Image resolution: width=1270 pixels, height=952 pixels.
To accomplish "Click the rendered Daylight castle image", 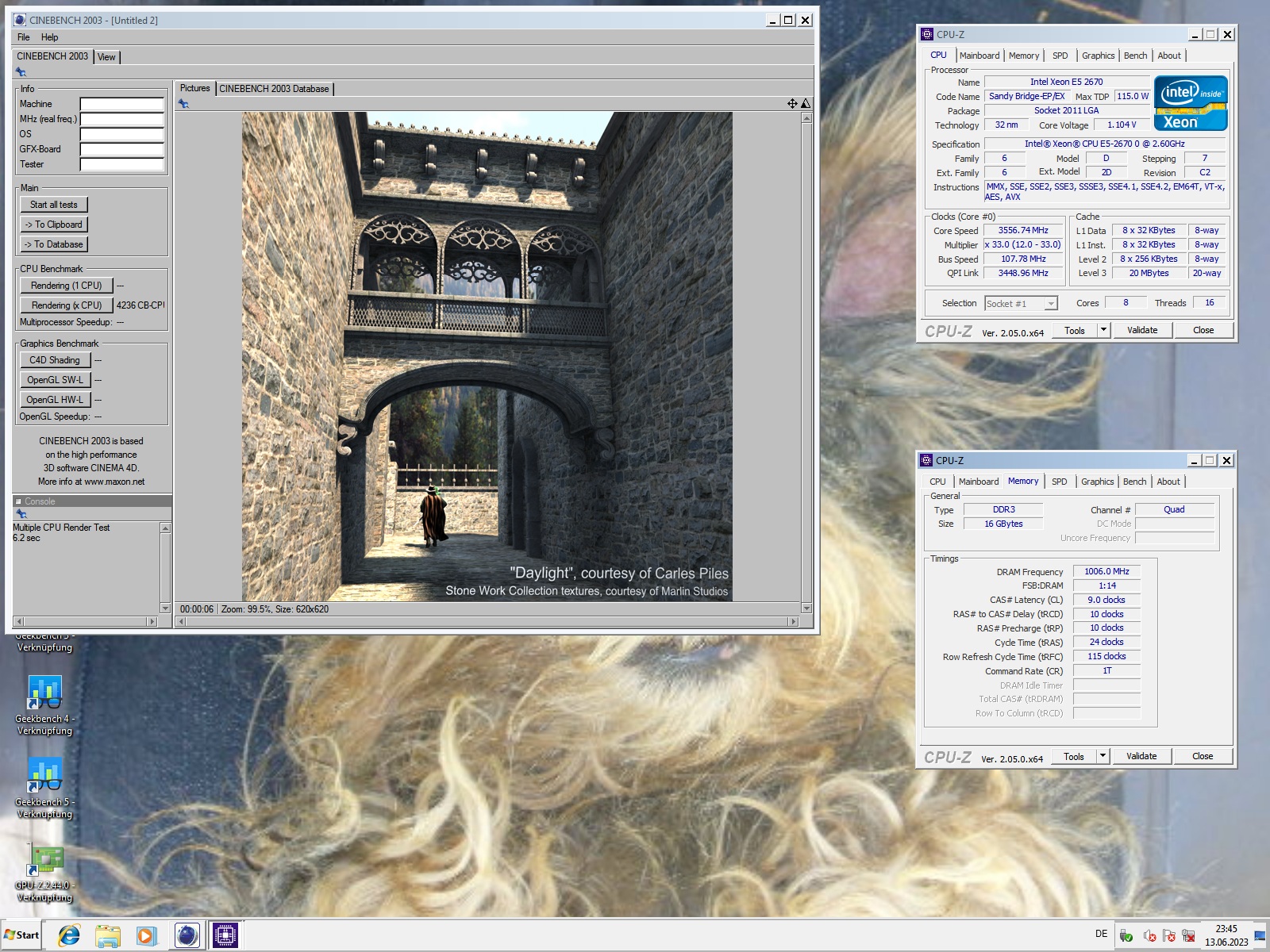I will pos(487,356).
